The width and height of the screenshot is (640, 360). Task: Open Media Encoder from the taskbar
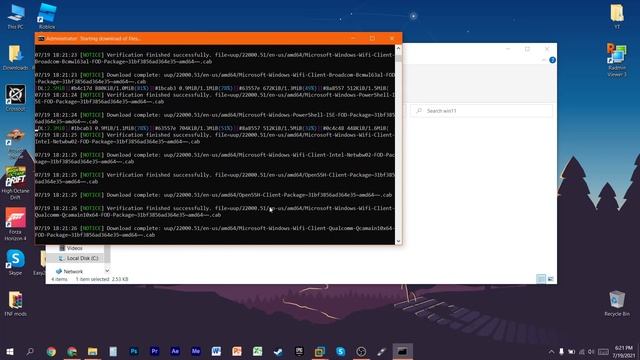[196, 351]
